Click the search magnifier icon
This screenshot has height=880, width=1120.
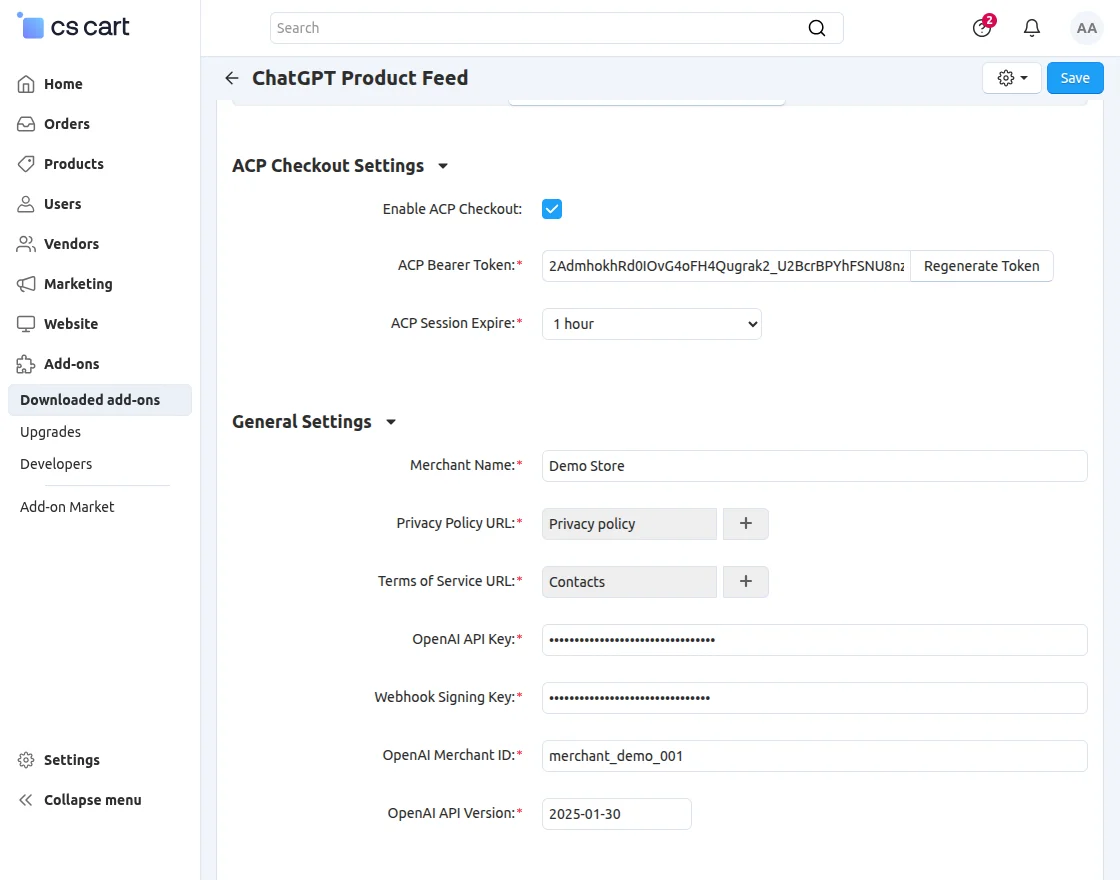(x=816, y=28)
